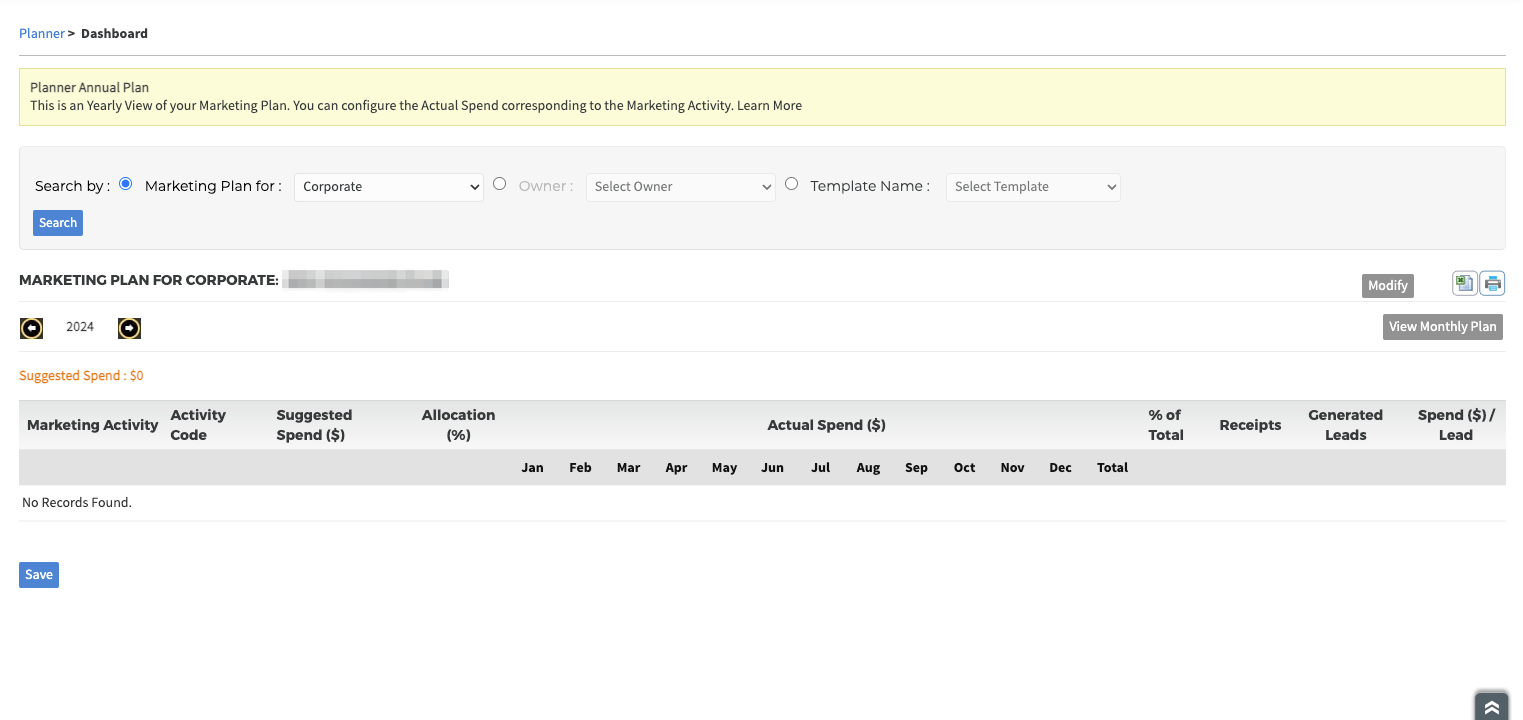Go to next year arrow icon

(129, 328)
